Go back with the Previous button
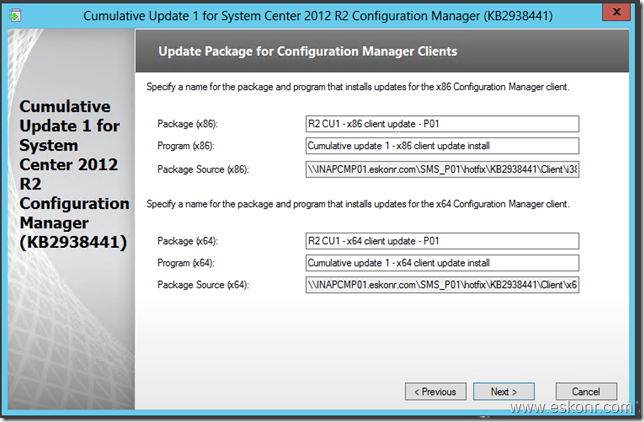This screenshot has height=422, width=644. [435, 392]
